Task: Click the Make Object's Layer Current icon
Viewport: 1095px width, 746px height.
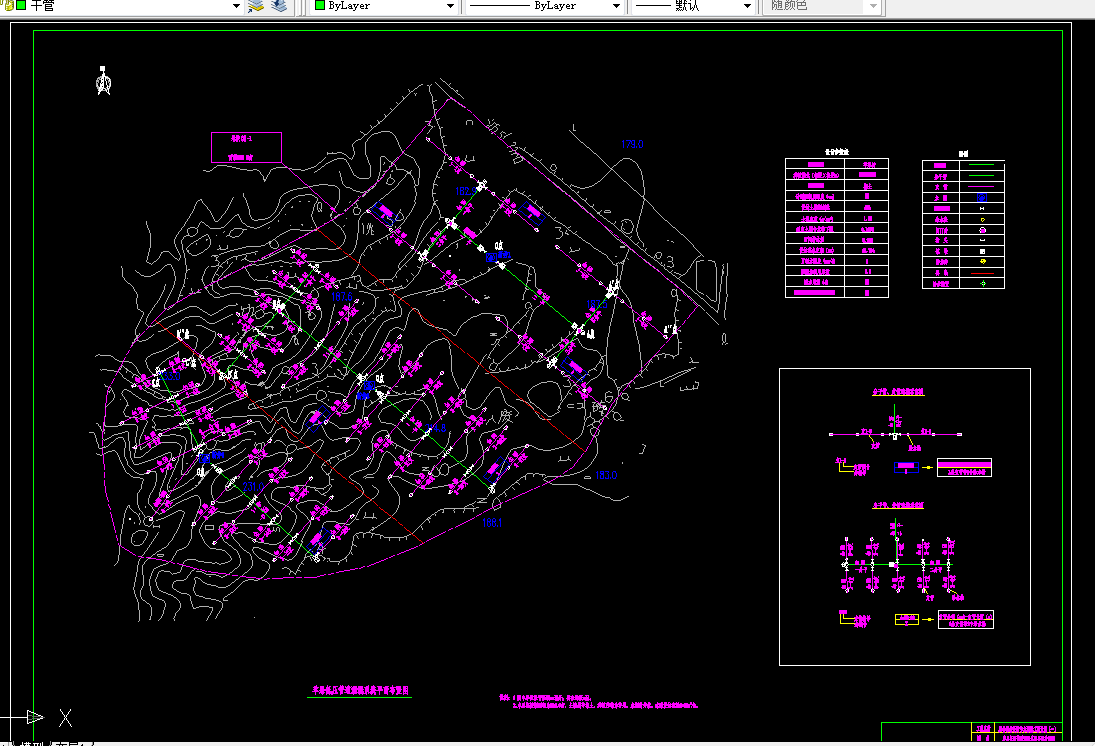Action: pos(255,6)
